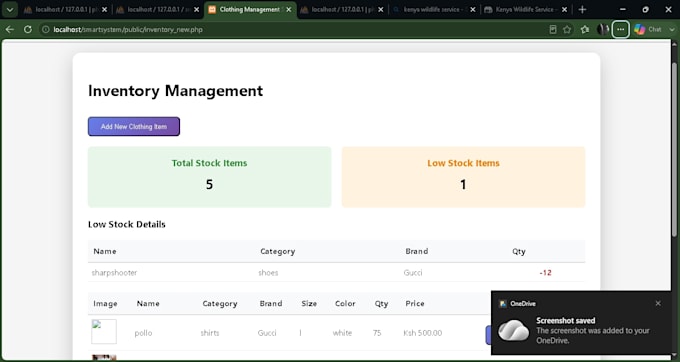The image size is (680, 362).
Task: Open the tab search chevron menu
Action: [x=10, y=10]
